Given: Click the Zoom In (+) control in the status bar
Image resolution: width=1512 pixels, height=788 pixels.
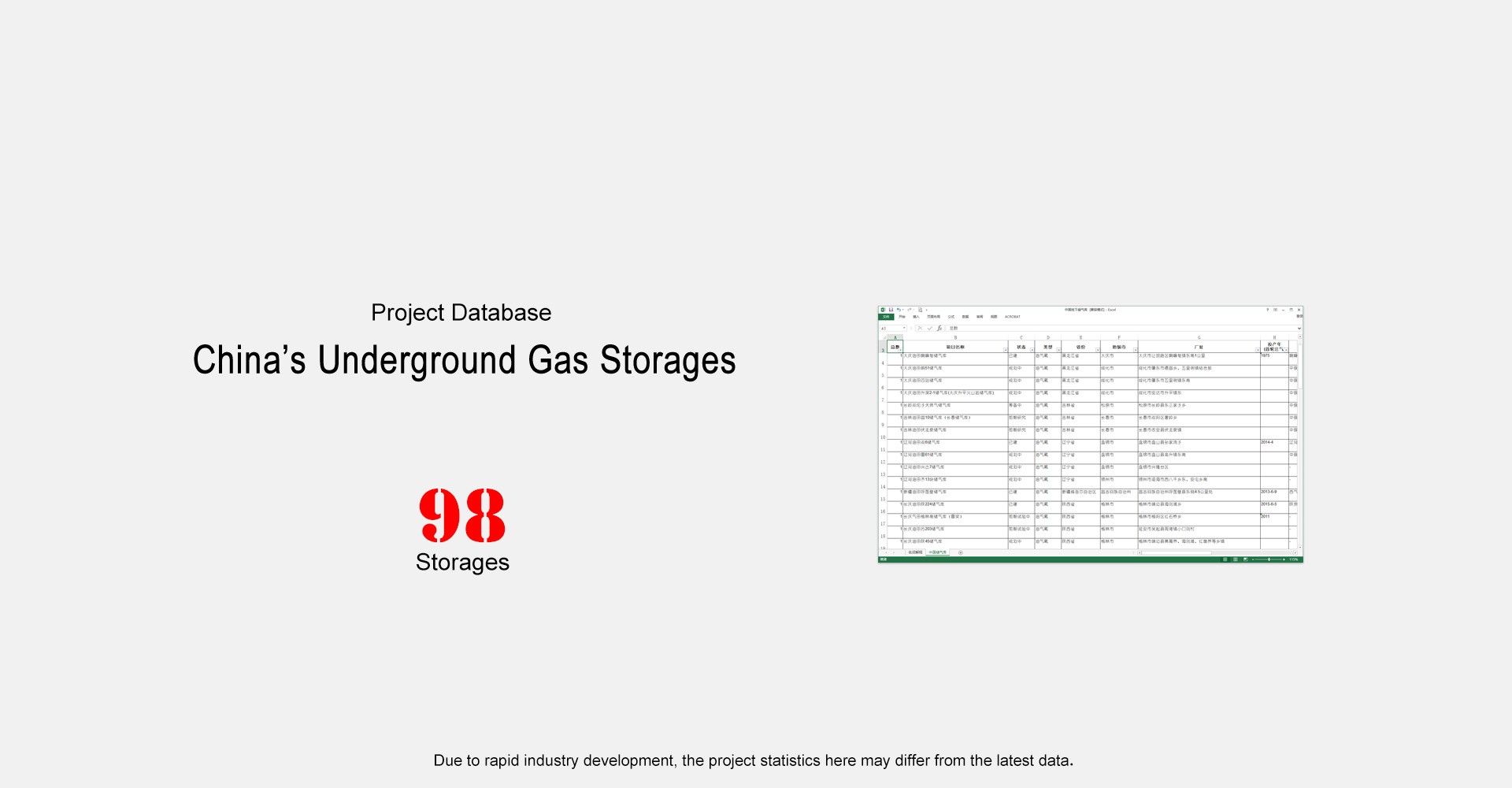Looking at the screenshot, I should point(1284,559).
